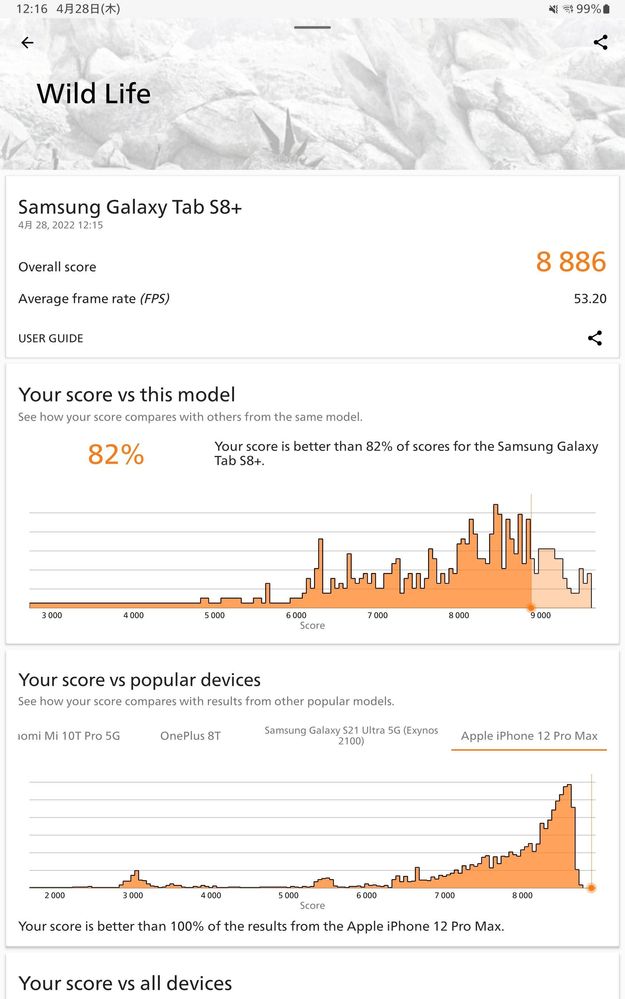
Task: Tap the orange score marker on model histogram
Action: click(x=531, y=607)
